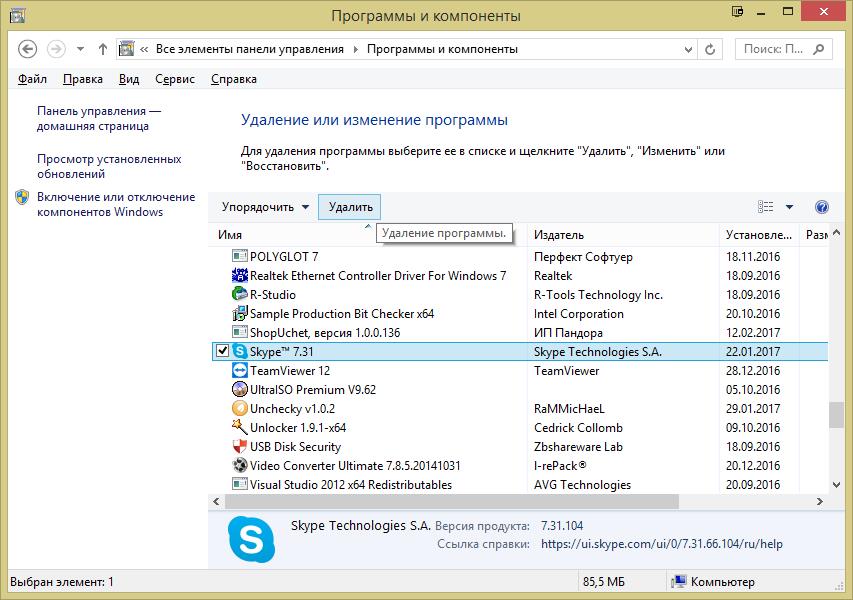Click the Skype icon in list row

point(239,351)
